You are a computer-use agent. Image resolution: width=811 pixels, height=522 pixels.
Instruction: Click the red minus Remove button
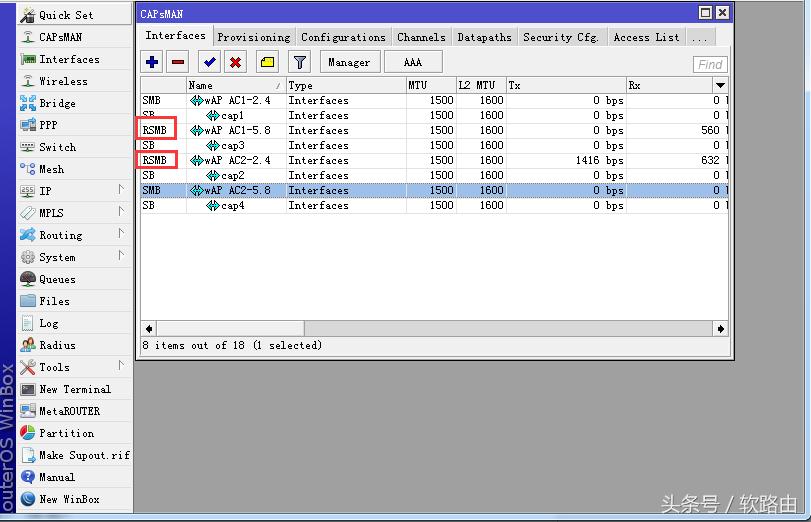[177, 62]
